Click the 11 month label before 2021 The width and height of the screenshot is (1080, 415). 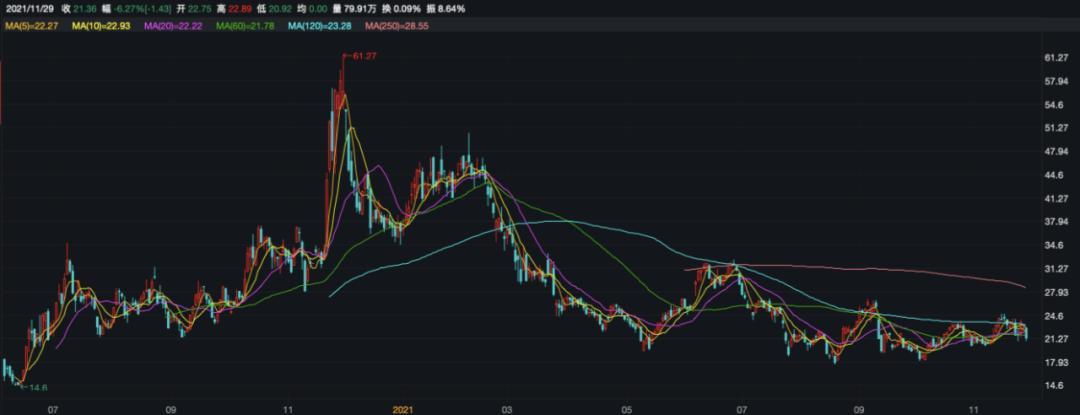pos(289,409)
